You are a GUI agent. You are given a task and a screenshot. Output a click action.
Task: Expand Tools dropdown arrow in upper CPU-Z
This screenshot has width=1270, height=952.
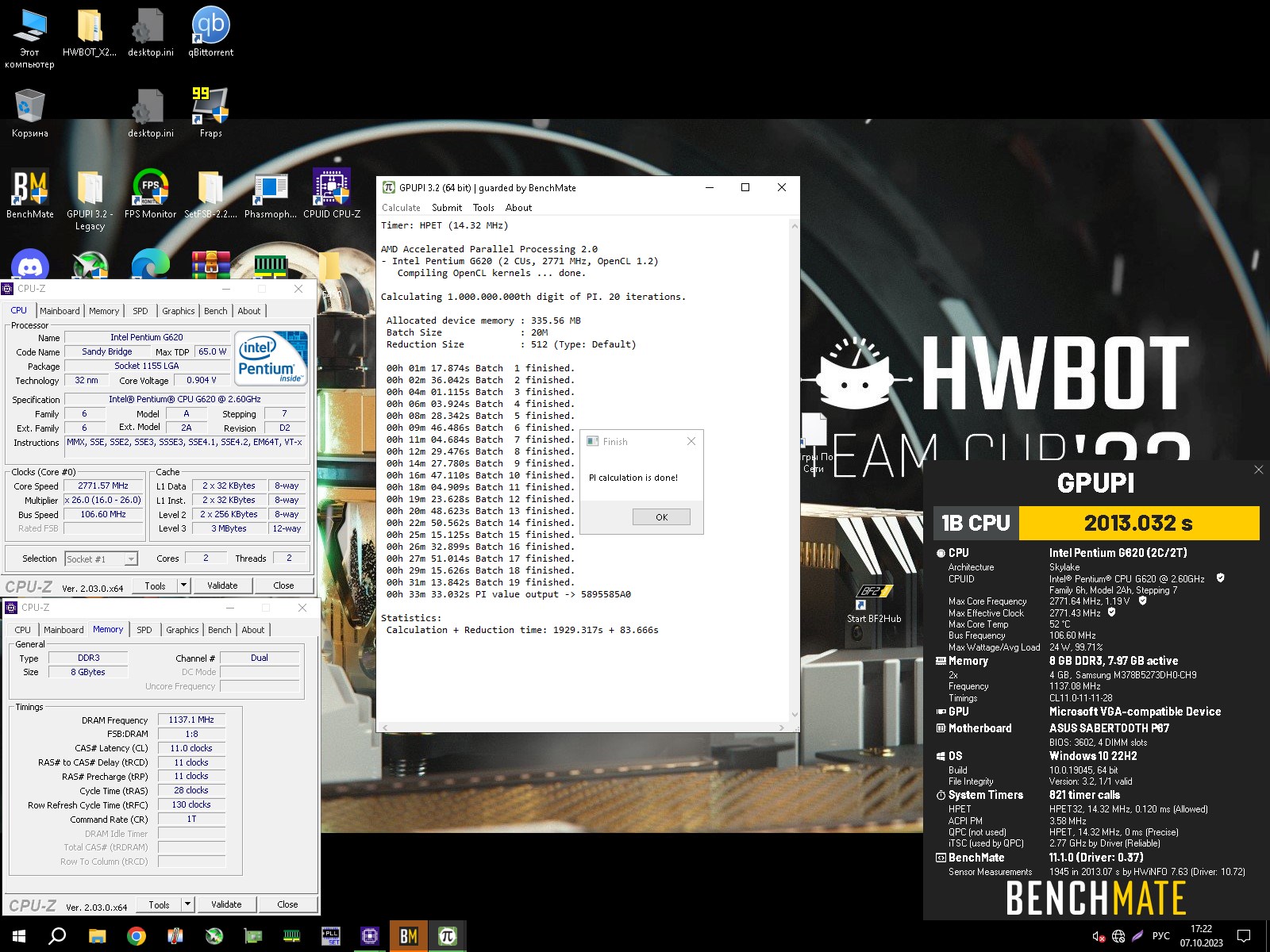(184, 585)
